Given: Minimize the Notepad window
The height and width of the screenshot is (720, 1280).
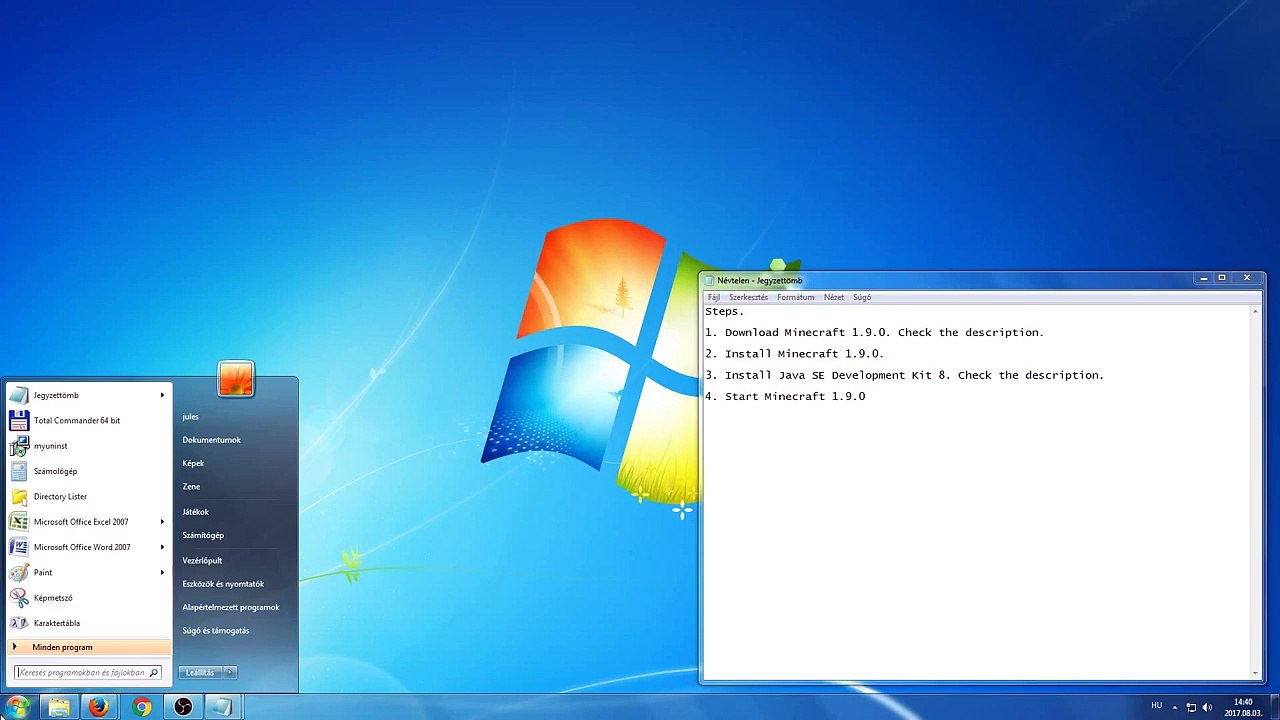Looking at the screenshot, I should (x=1204, y=278).
